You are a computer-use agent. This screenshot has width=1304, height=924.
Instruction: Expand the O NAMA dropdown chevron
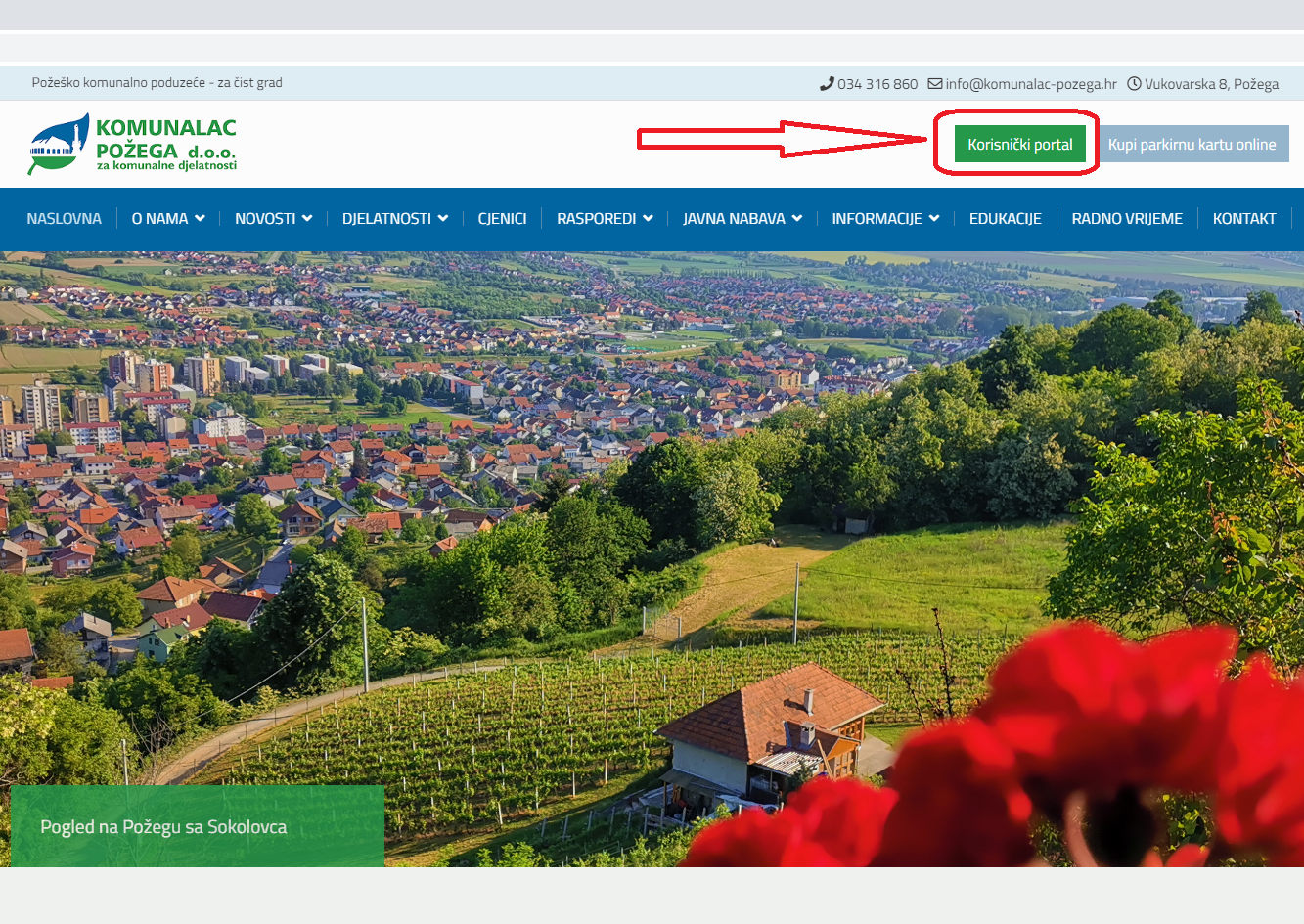(x=200, y=219)
